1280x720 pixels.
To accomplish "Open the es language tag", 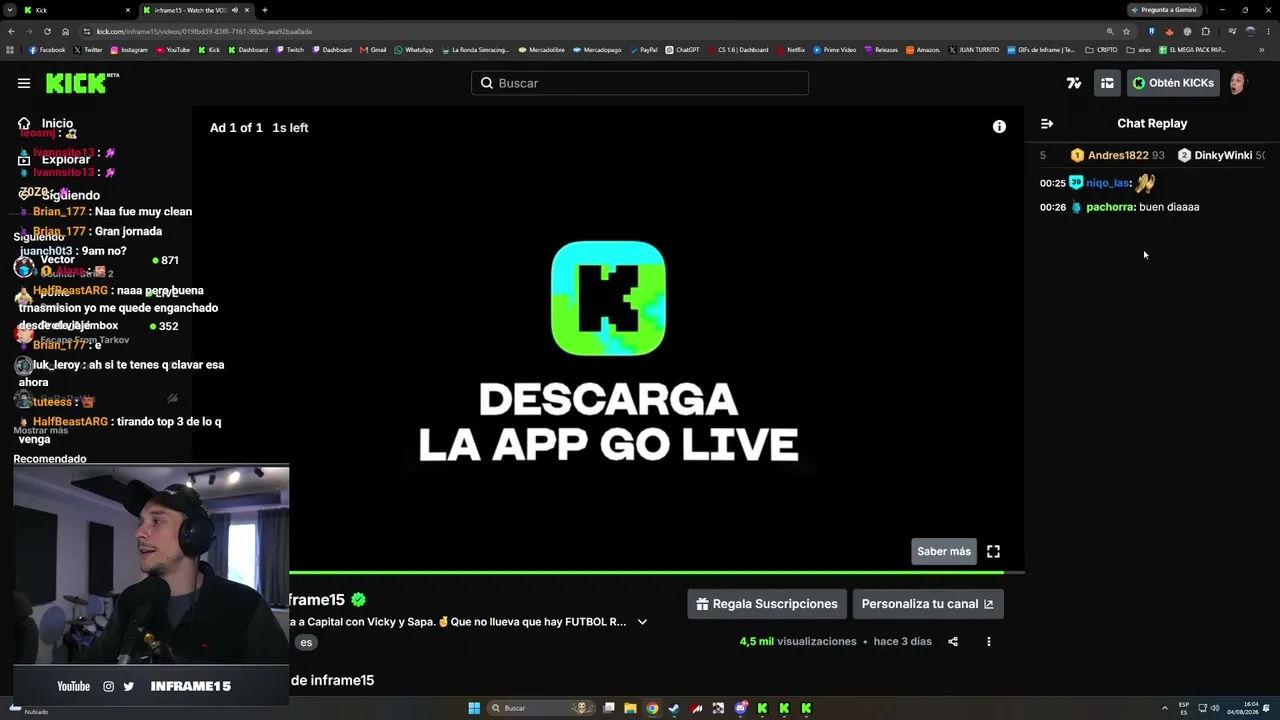I will pyautogui.click(x=306, y=642).
